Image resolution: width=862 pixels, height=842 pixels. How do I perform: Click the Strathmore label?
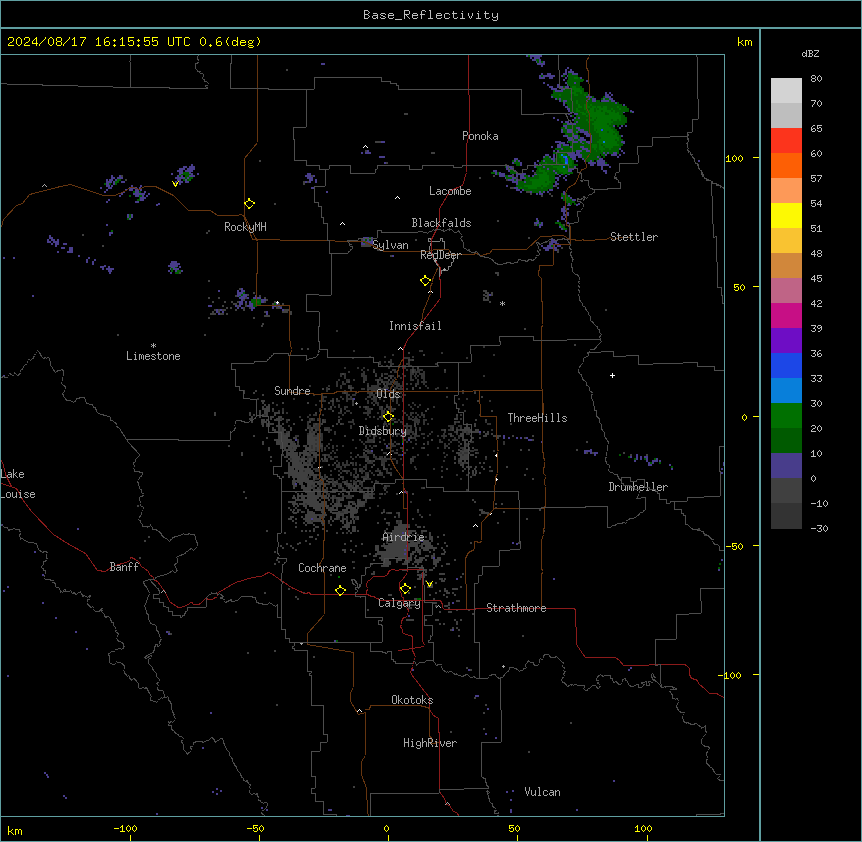tap(516, 608)
